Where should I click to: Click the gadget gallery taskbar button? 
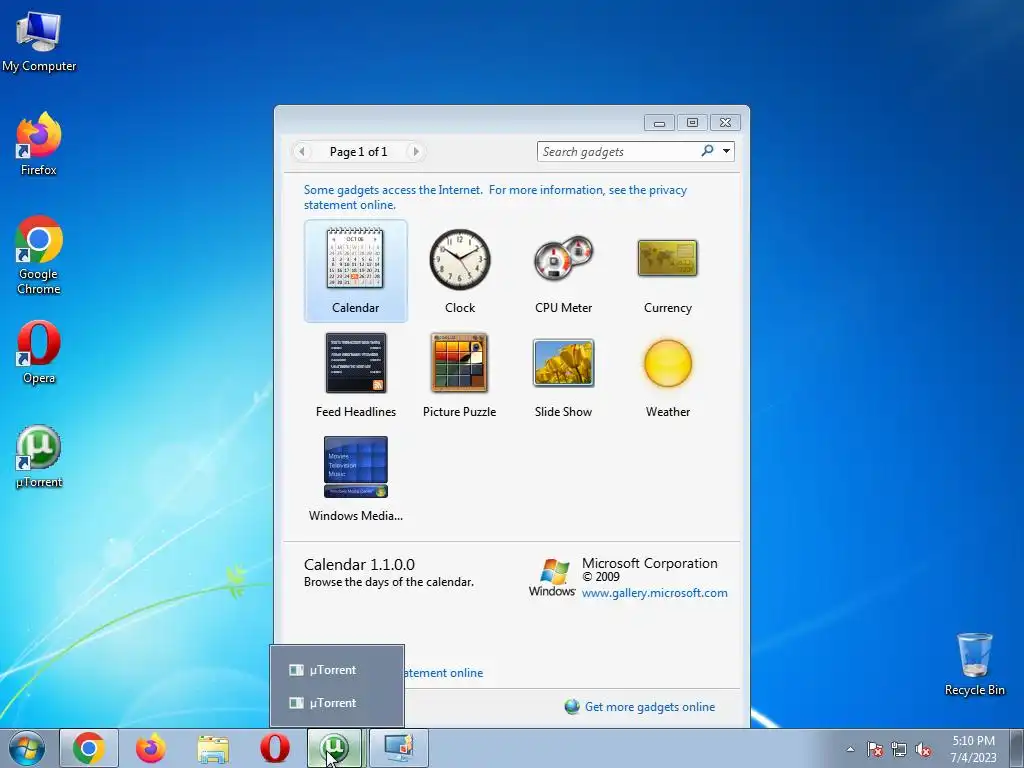click(399, 748)
